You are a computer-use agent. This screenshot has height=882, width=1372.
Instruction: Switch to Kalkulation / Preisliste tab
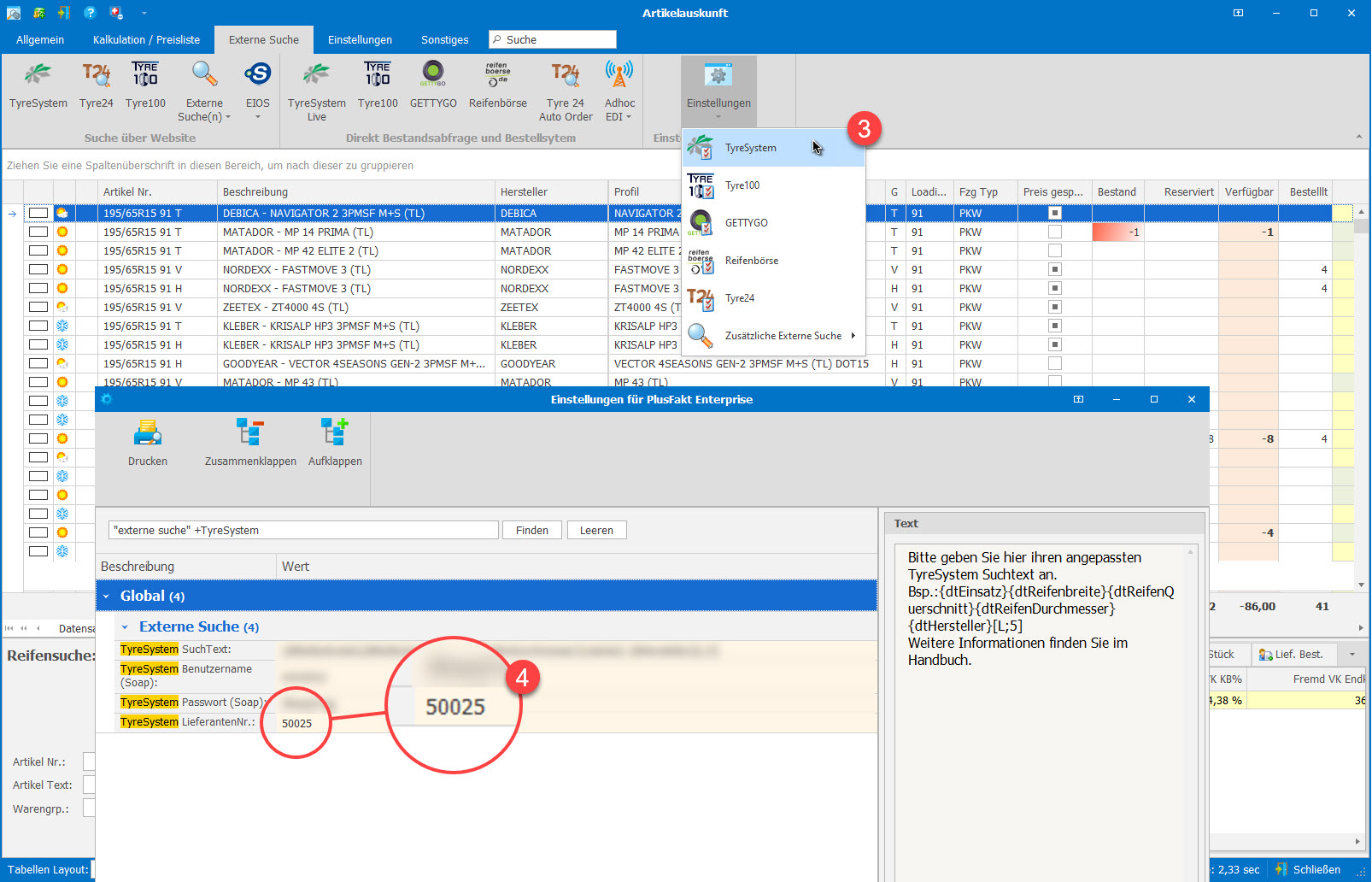146,39
